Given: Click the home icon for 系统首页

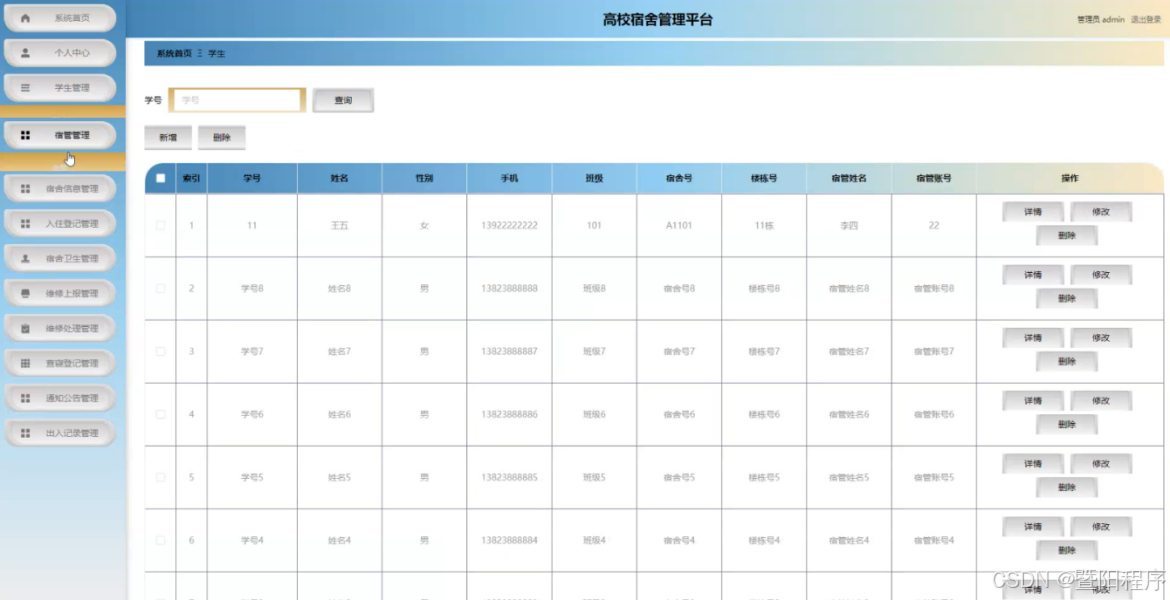Looking at the screenshot, I should click(25, 19).
